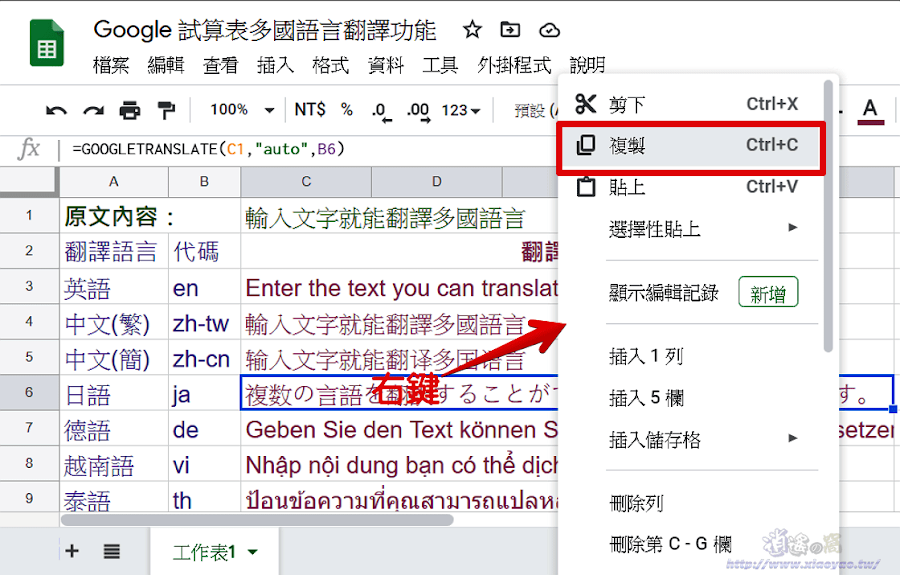Select 插入 1 列 option
Screen dimensions: 900x575
coord(646,356)
